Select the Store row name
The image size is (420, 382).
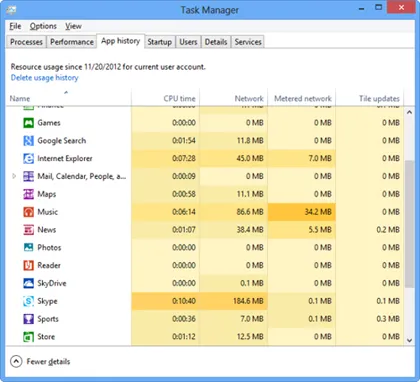tap(46, 337)
